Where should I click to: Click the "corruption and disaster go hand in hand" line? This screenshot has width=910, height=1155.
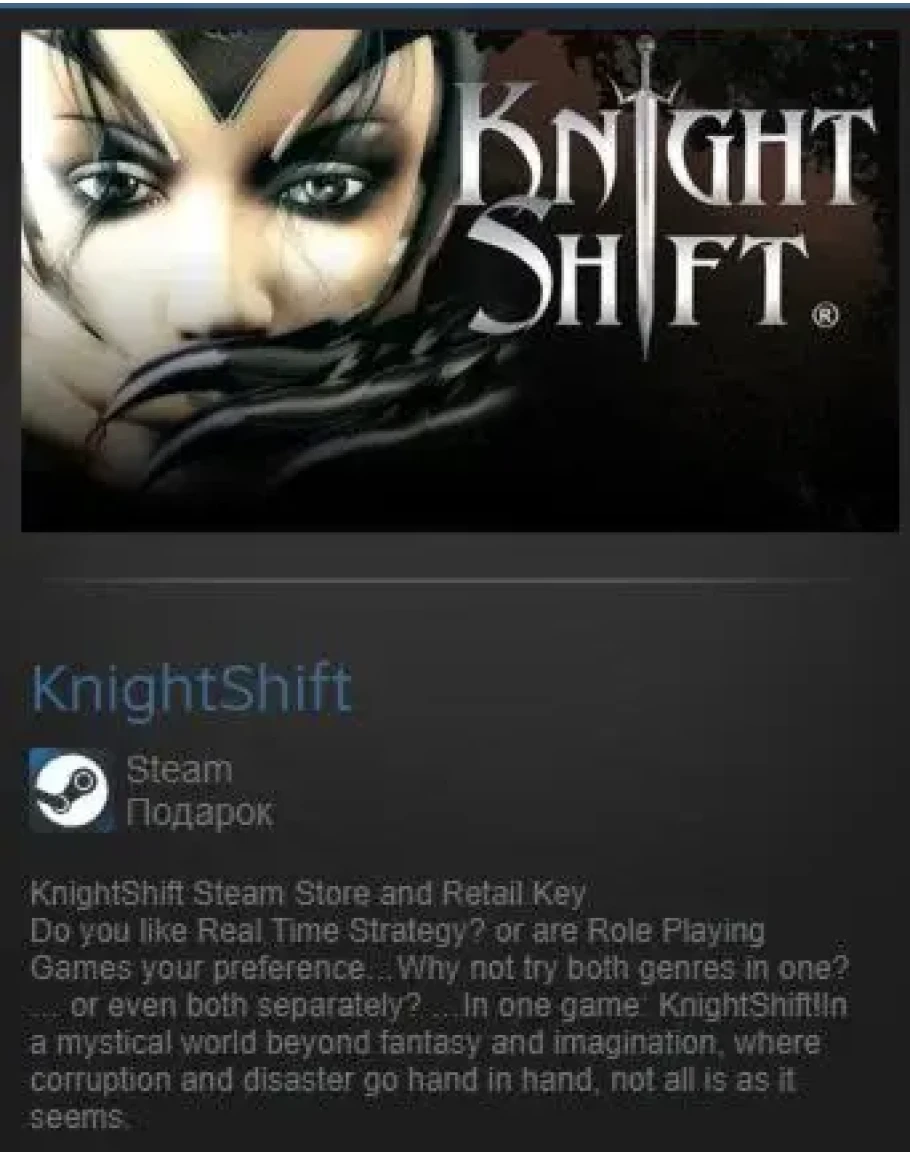tap(413, 1081)
